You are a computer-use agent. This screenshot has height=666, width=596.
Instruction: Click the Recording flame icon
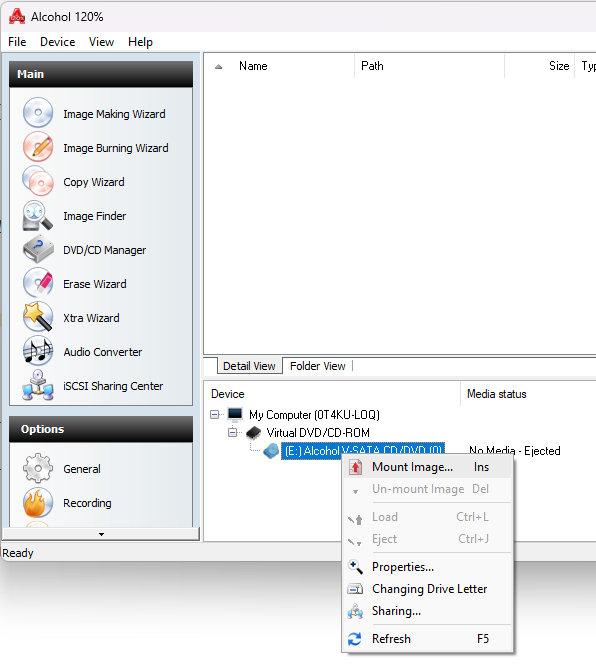[38, 502]
